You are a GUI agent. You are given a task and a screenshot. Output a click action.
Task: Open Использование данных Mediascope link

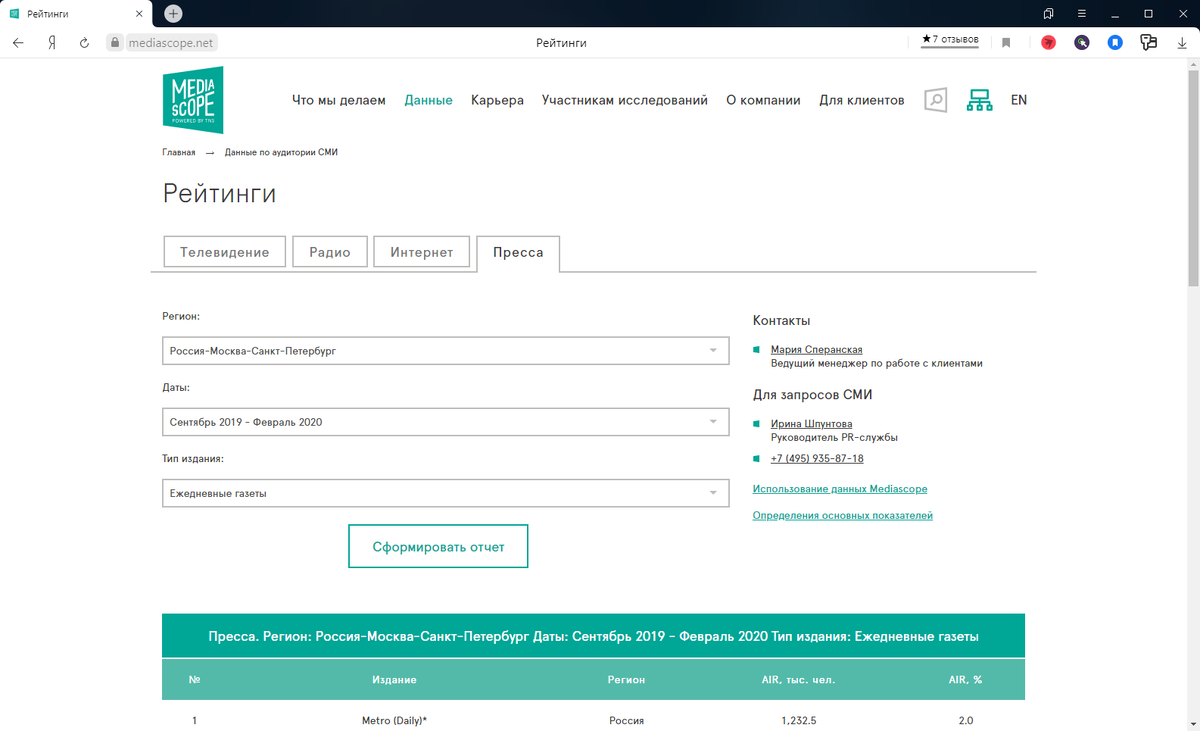[x=840, y=489]
